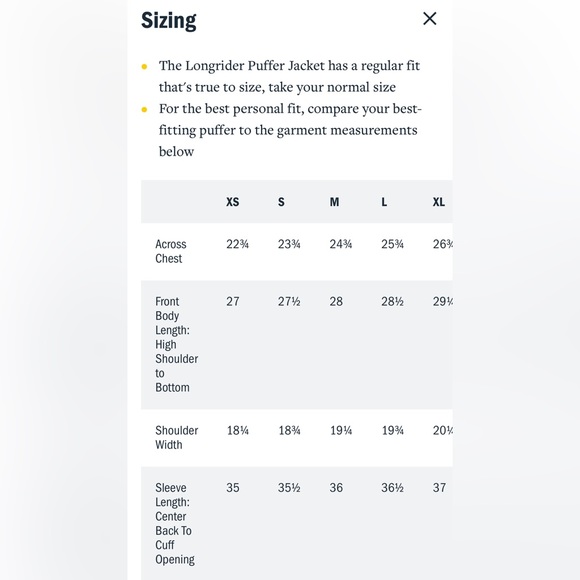The width and height of the screenshot is (580, 580).
Task: Close the Sizing panel with the X
Action: [x=429, y=18]
